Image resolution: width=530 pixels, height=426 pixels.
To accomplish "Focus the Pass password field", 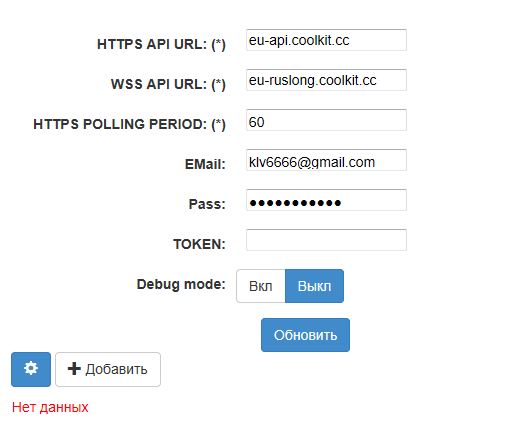I will [326, 200].
